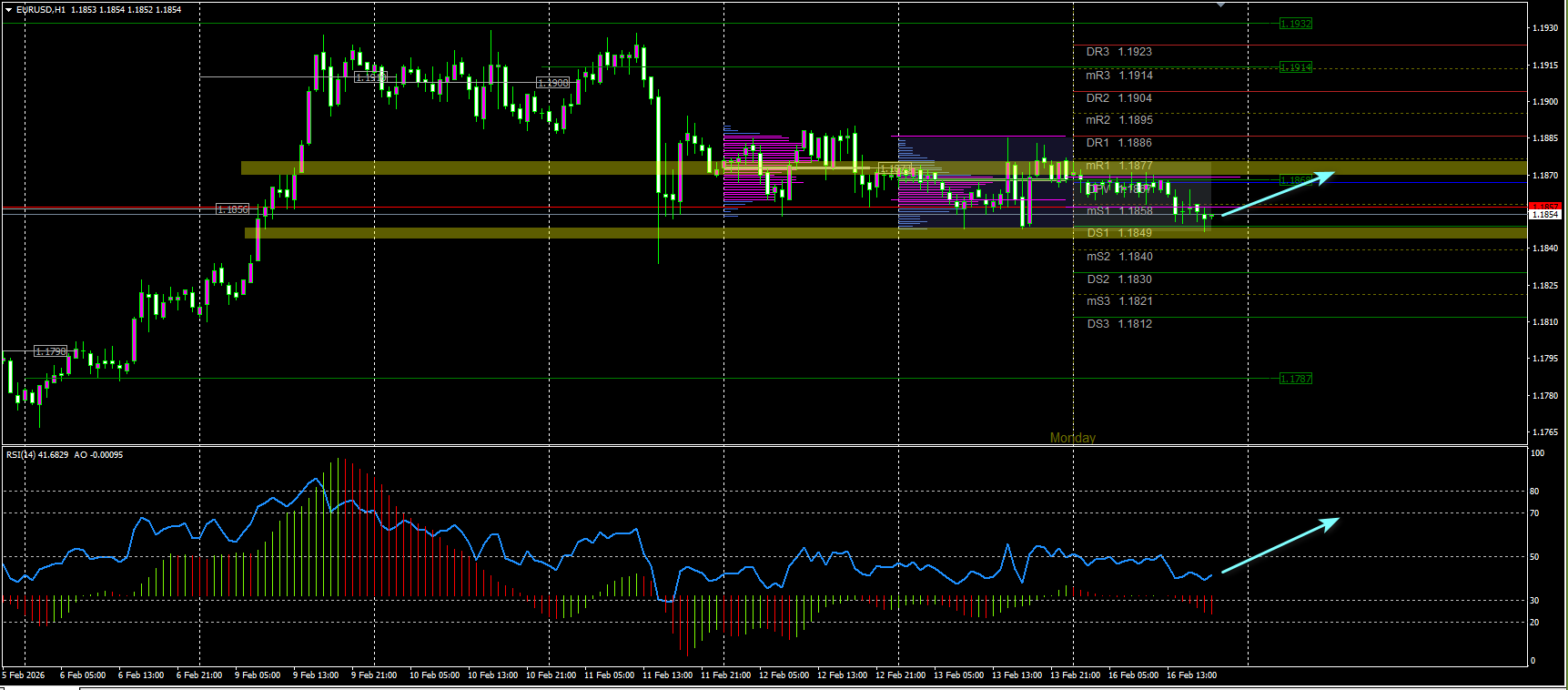Select the DS3 1.1812 pivot label
1568x690 pixels.
[1118, 324]
